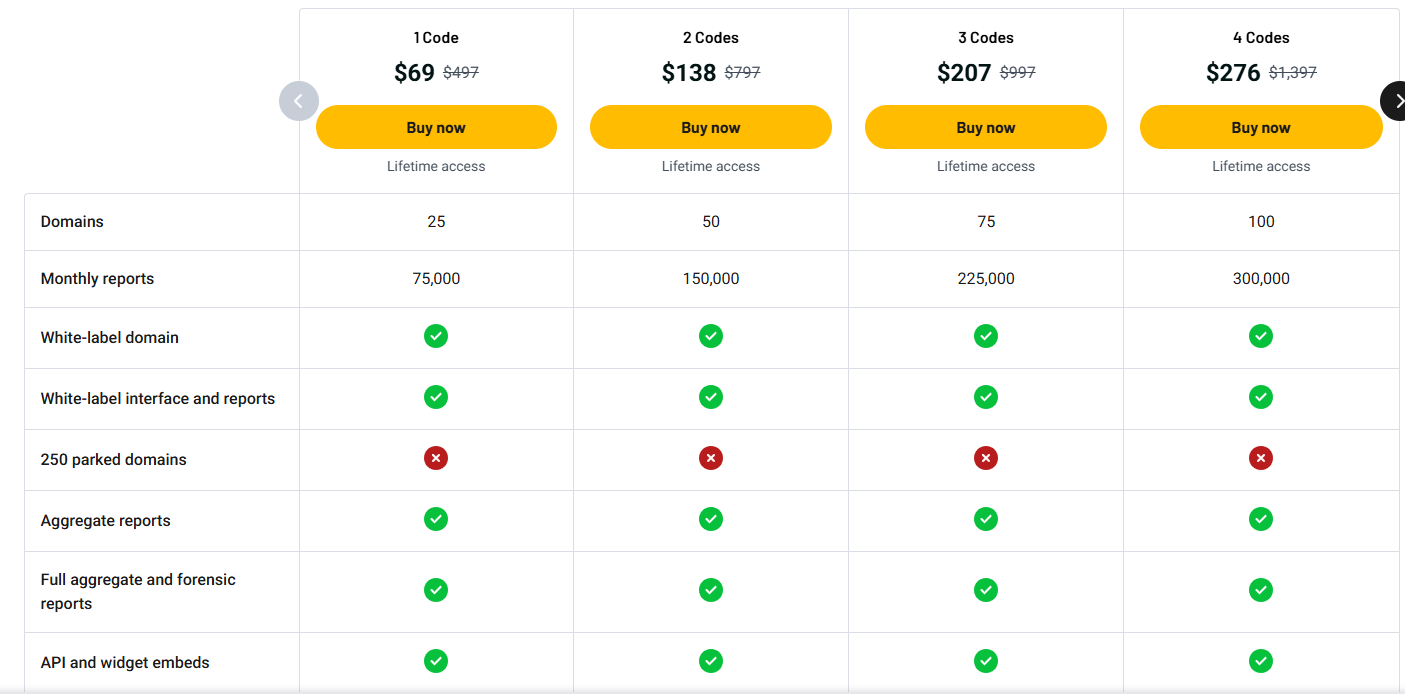Click the next plans carousel arrow
This screenshot has height=699, width=1405.
1395,101
